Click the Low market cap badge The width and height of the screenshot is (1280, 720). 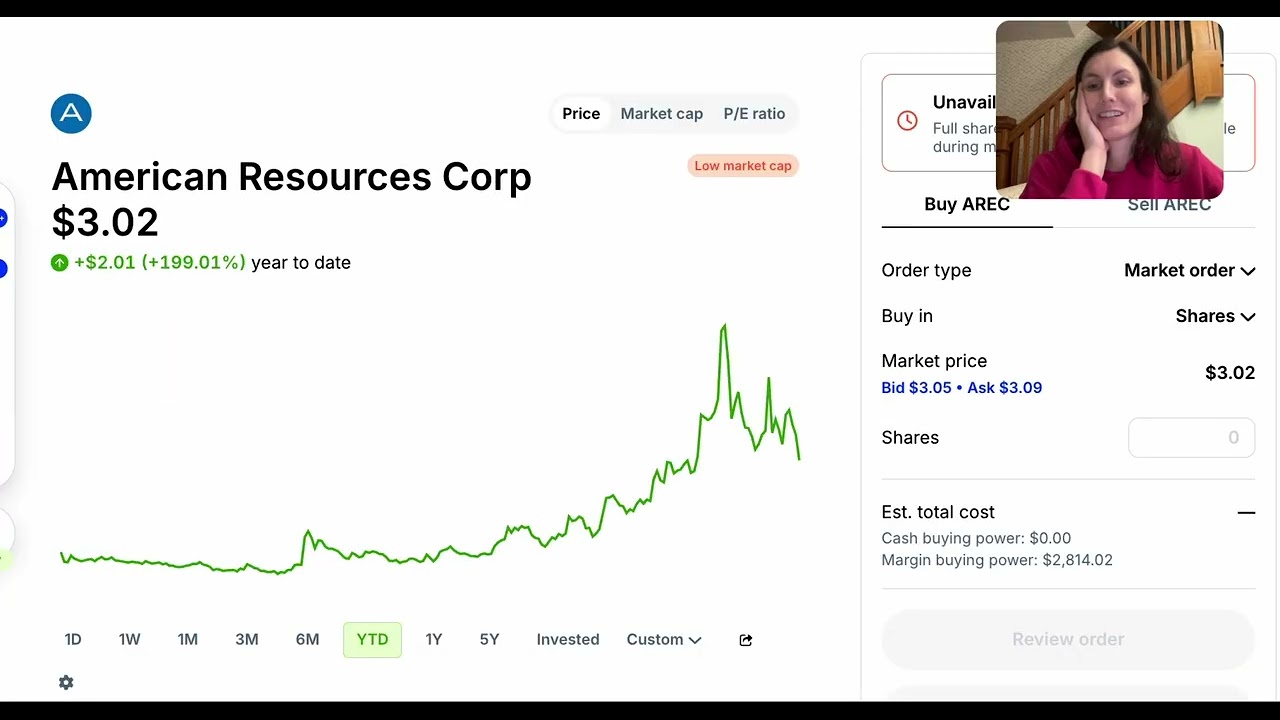[743, 166]
